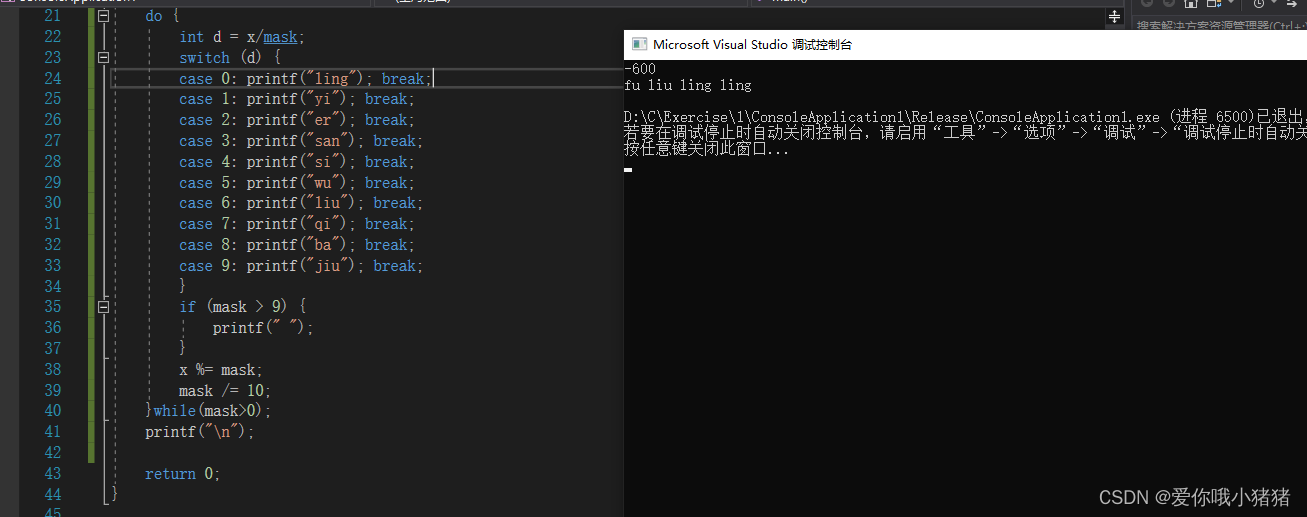1307x517 pixels.
Task: Click the "}while(mask>0);" line
Action: pyautogui.click(x=208, y=411)
